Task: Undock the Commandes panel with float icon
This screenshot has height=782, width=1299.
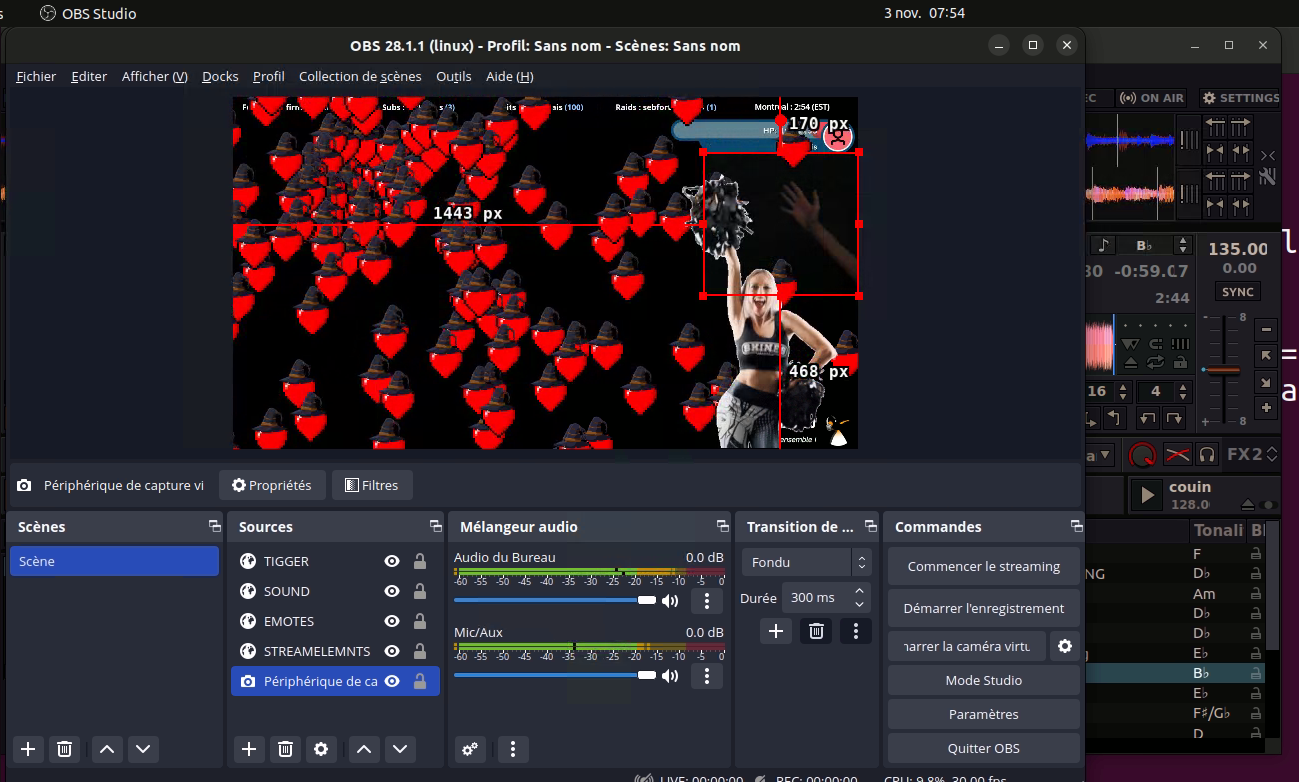Action: coord(1076,526)
